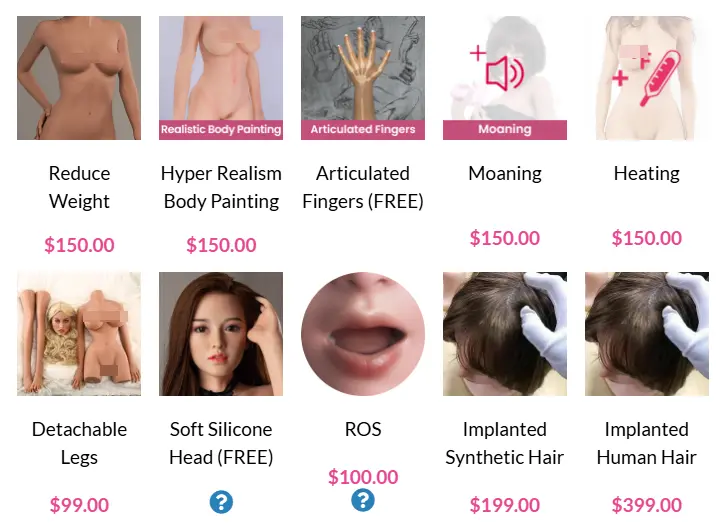Viewport: 724px width, 530px height.
Task: Click the Implanted Human Hair label
Action: click(646, 443)
